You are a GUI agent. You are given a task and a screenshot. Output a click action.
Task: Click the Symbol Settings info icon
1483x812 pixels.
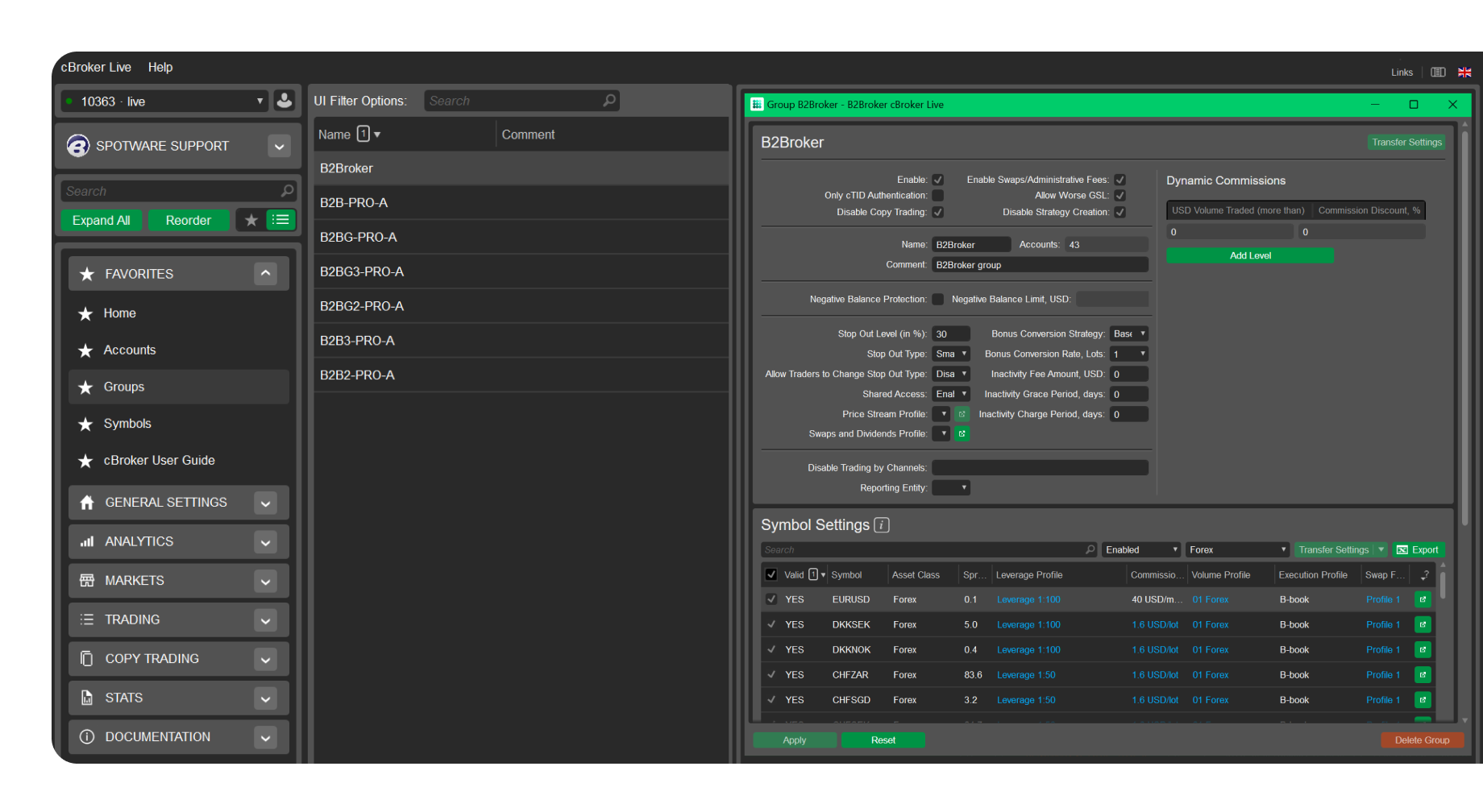[x=882, y=525]
